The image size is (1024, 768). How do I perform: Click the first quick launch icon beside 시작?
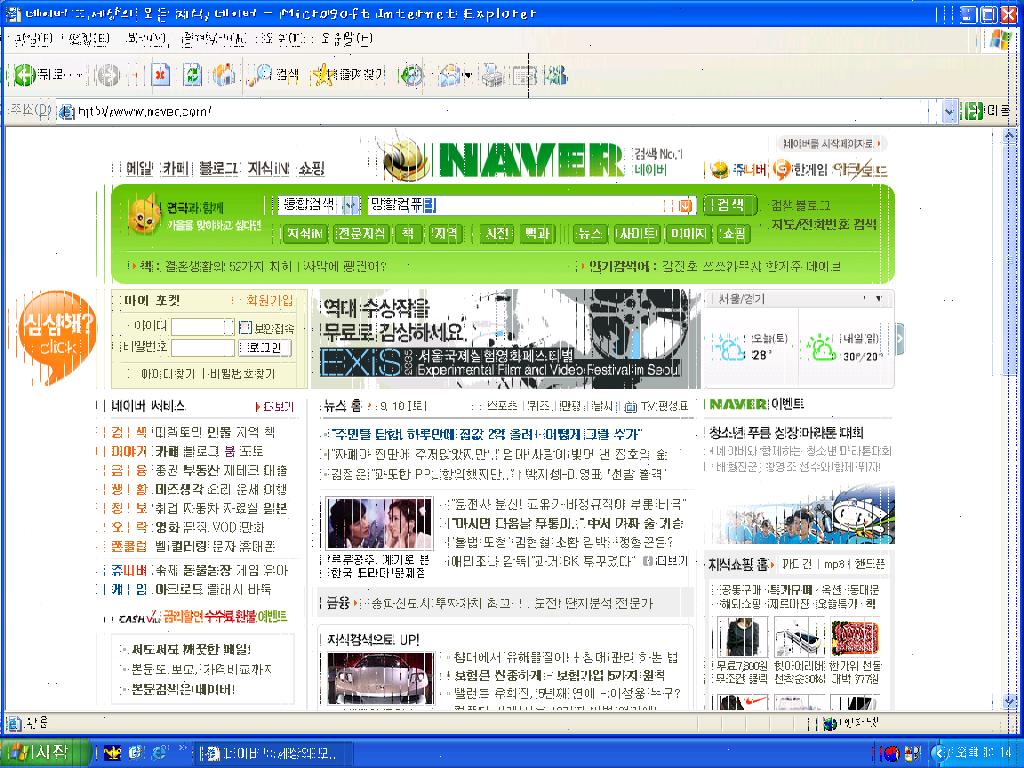tap(112, 753)
